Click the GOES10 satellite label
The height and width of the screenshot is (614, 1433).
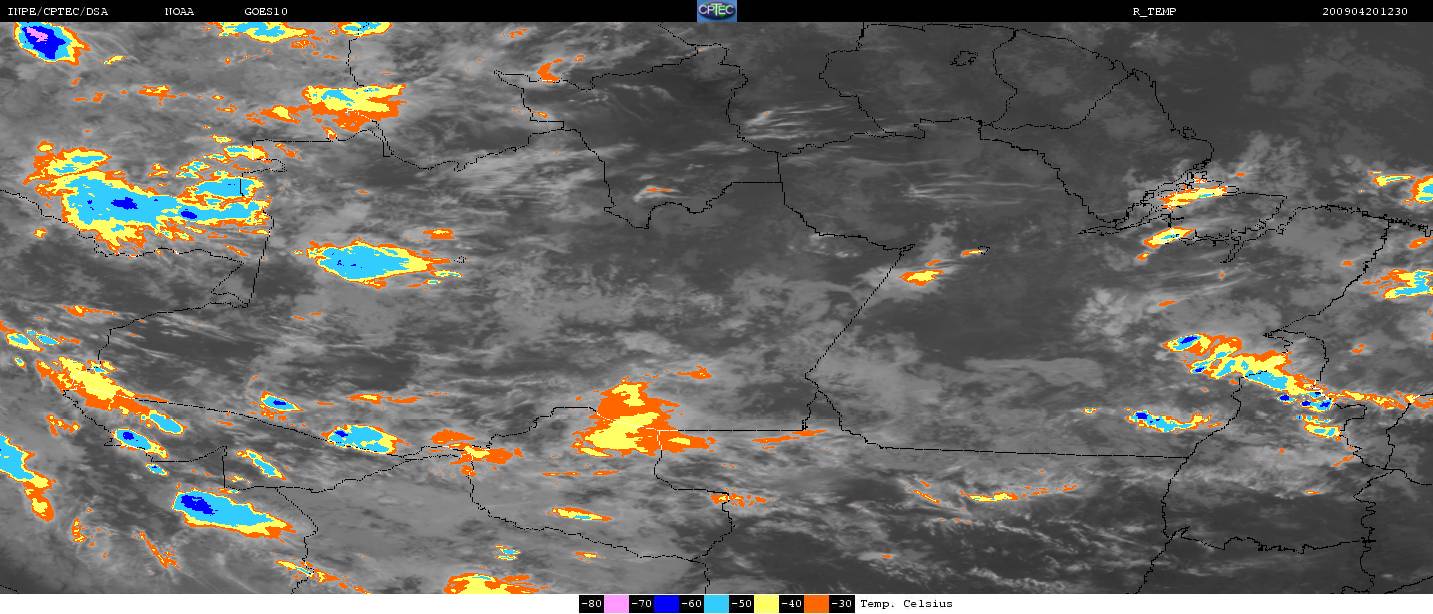point(266,11)
